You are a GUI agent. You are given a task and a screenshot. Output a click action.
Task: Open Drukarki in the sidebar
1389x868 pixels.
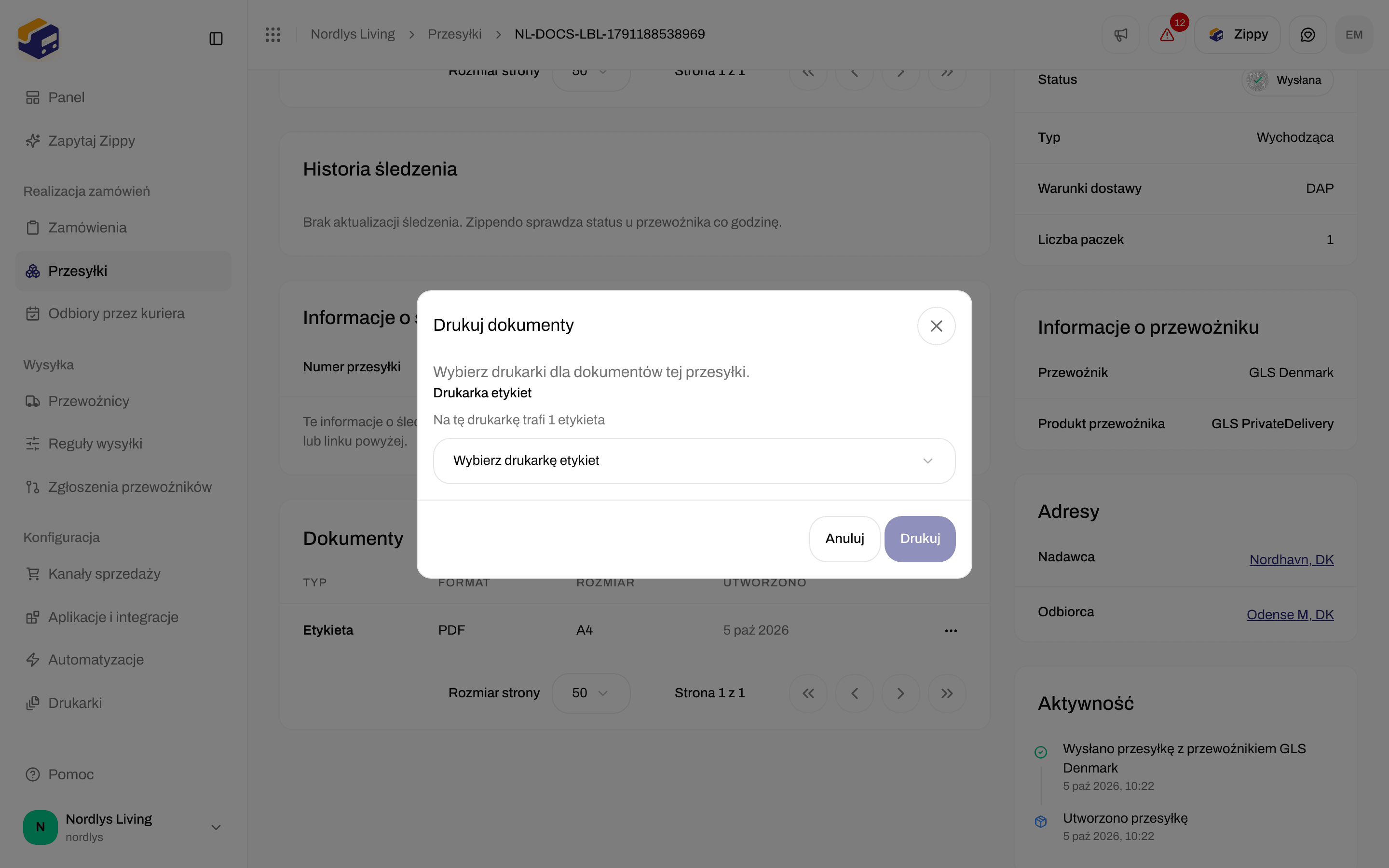[75, 703]
